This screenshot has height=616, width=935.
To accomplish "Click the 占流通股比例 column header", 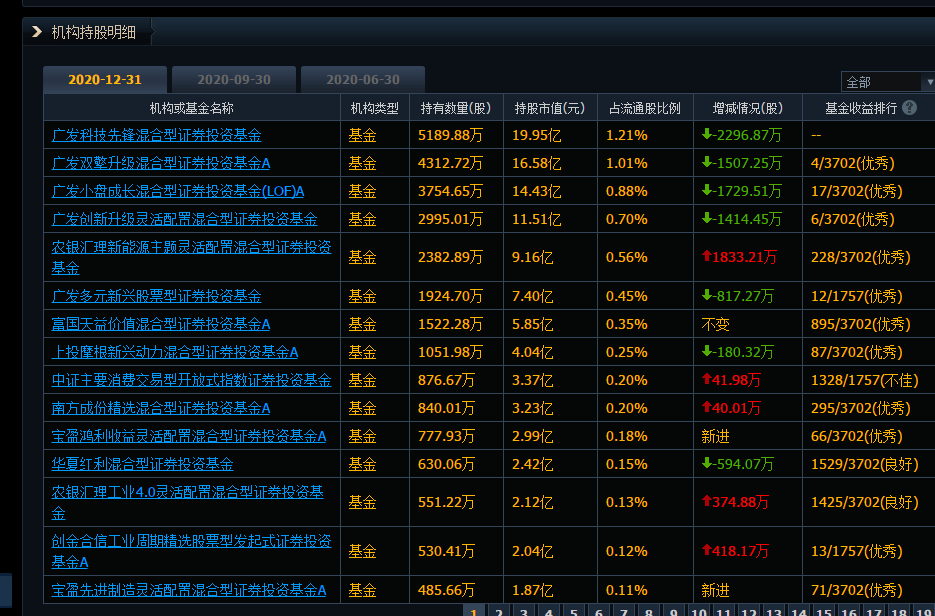I will [645, 108].
